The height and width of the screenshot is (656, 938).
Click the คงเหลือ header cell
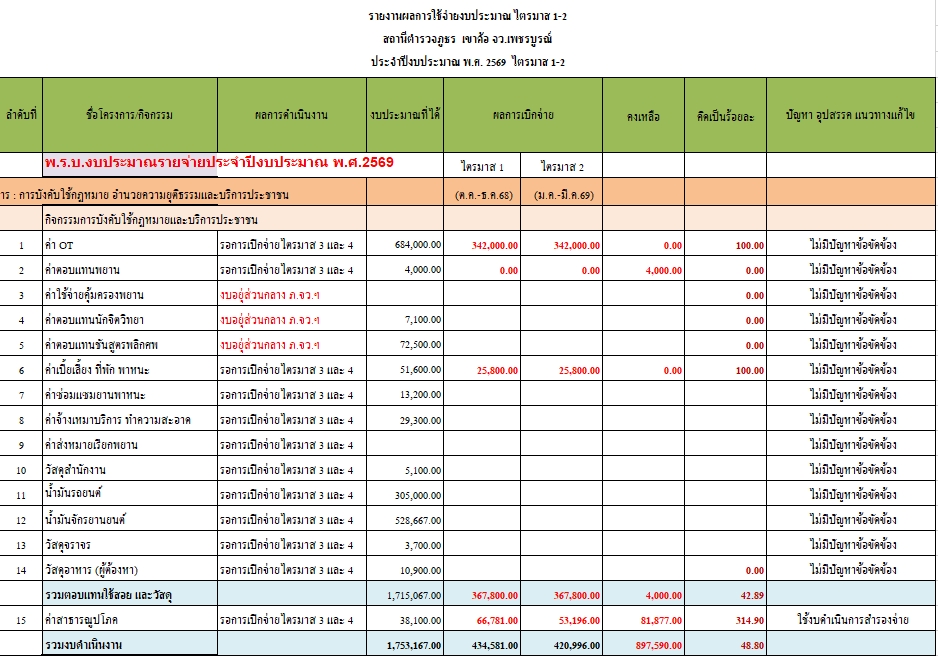[644, 115]
